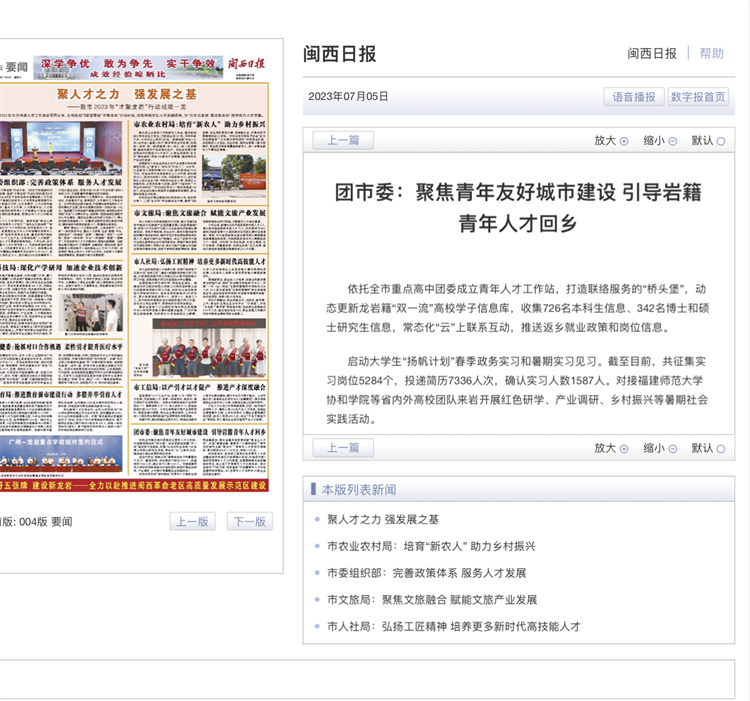Click the 闽西日报 link beside 帮助

(x=652, y=53)
